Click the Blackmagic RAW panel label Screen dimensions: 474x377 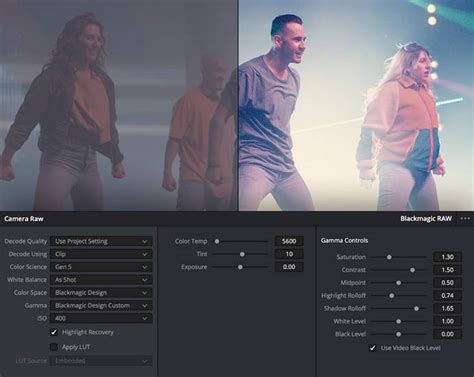[426, 219]
